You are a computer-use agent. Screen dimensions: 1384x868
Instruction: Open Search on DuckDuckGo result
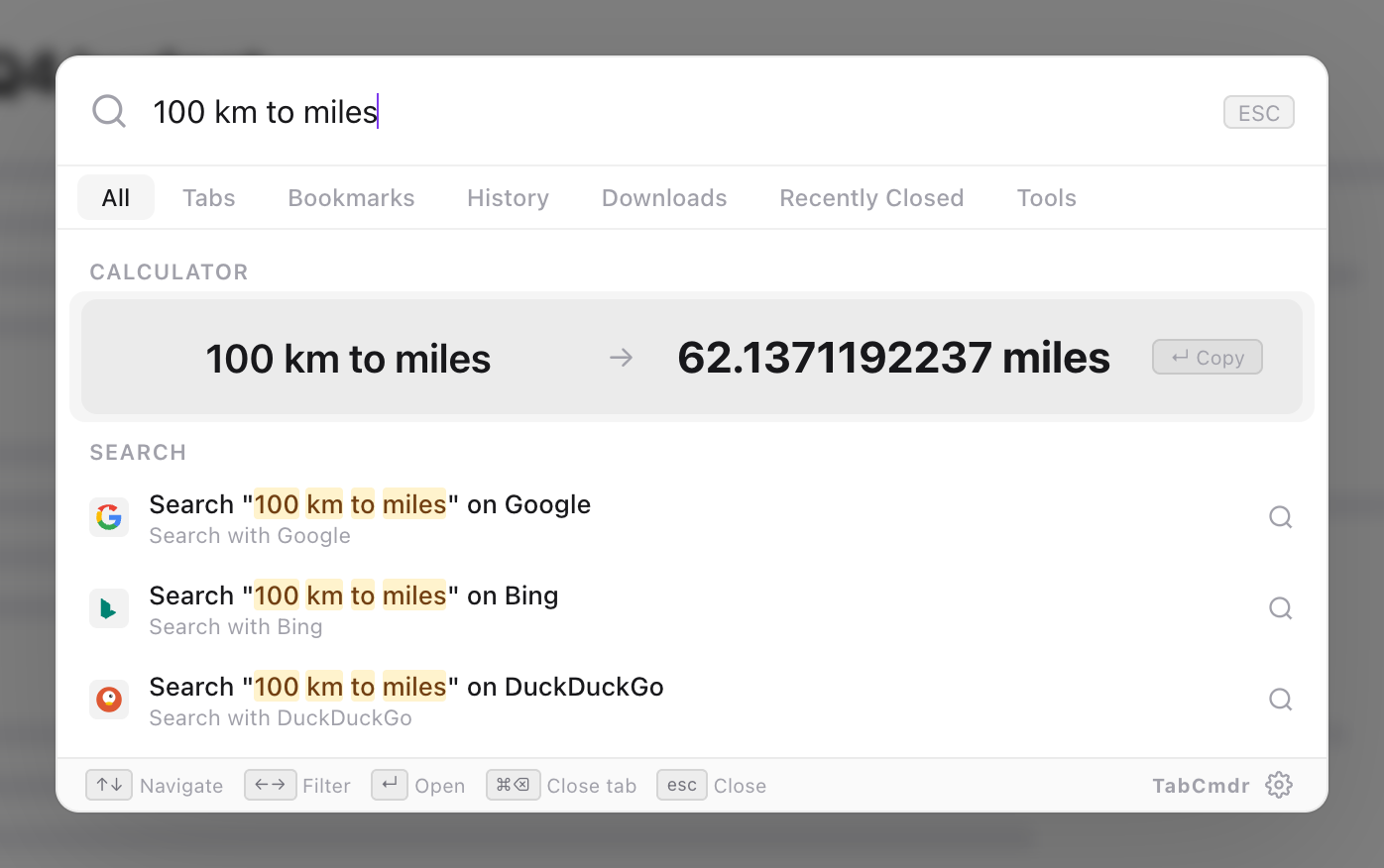(x=692, y=700)
